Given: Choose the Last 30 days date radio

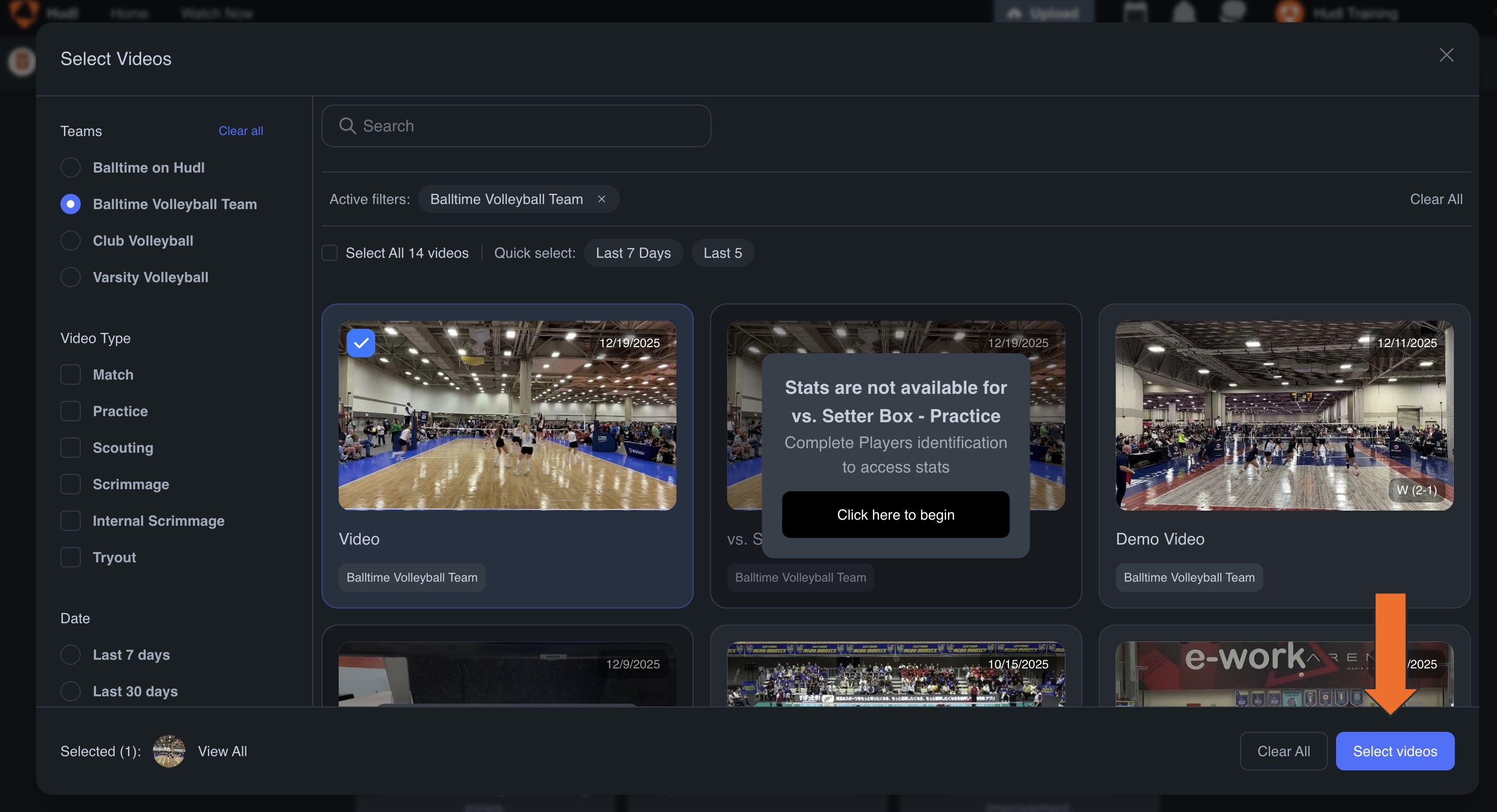Looking at the screenshot, I should click(70, 691).
